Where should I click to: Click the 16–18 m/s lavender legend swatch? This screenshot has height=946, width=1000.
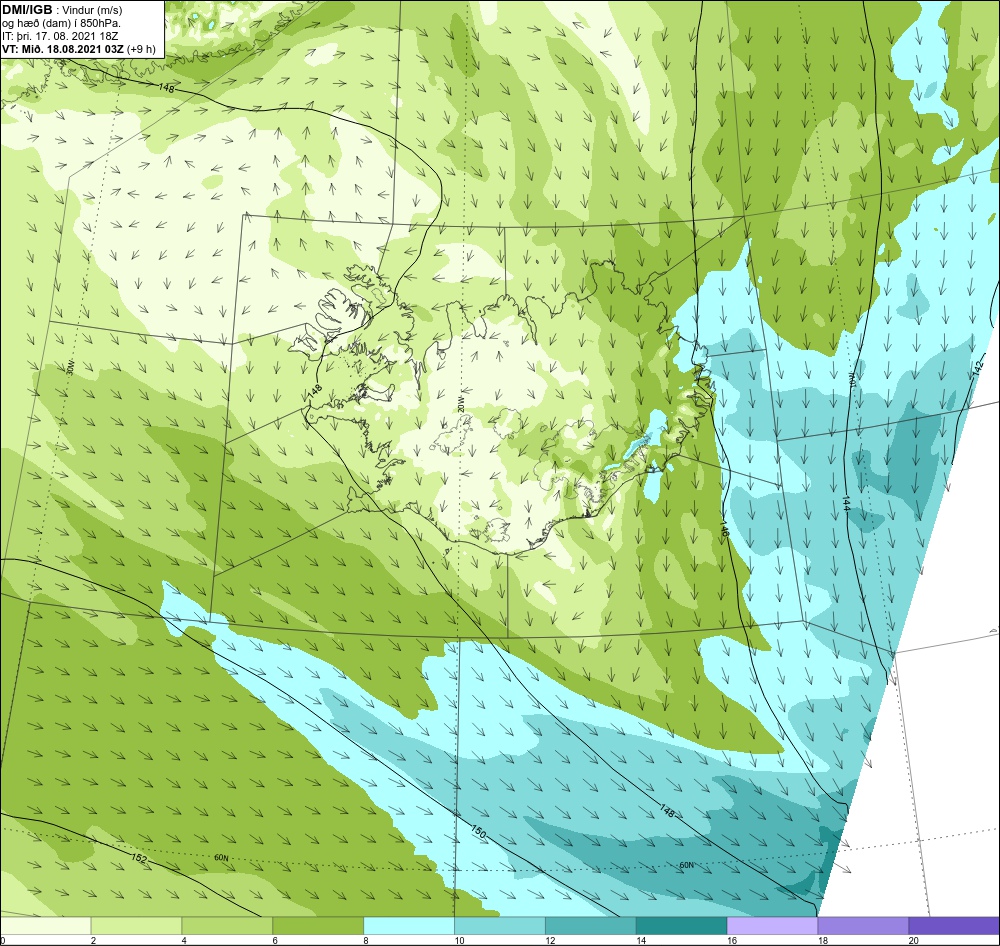coord(772,926)
